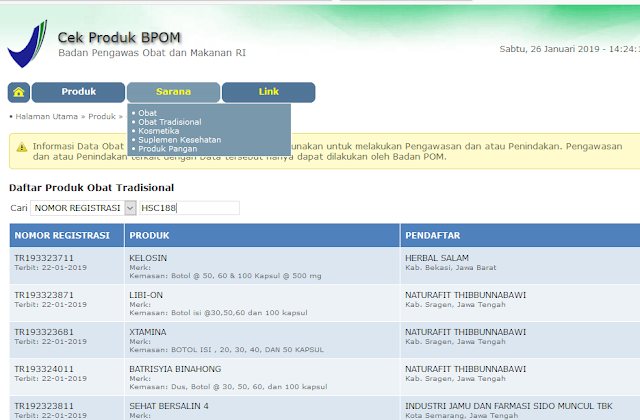Expand the NOMOR REGISTRASI search dropdown

(x=83, y=208)
